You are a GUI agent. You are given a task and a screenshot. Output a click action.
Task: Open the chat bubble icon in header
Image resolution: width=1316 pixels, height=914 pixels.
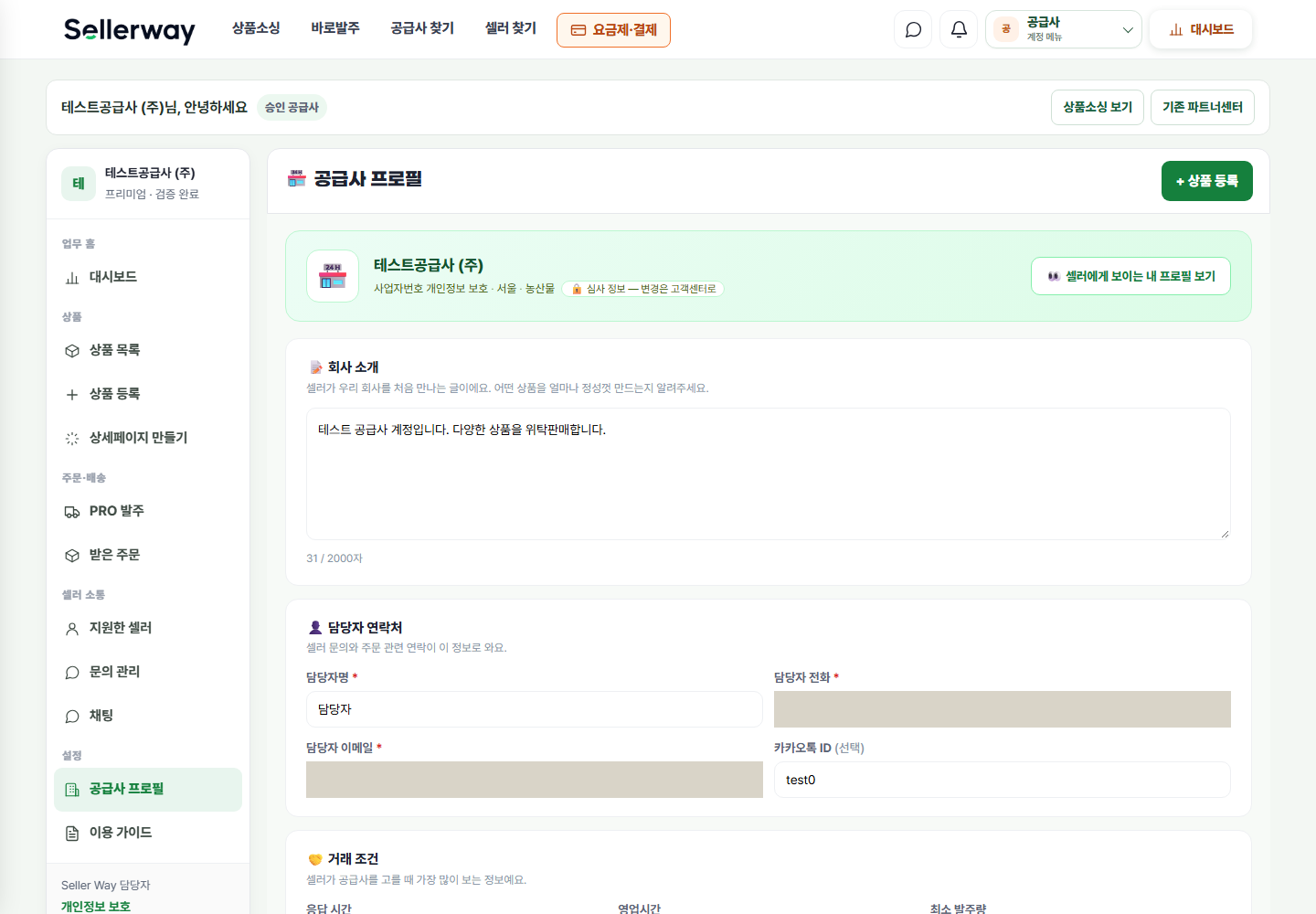click(913, 29)
